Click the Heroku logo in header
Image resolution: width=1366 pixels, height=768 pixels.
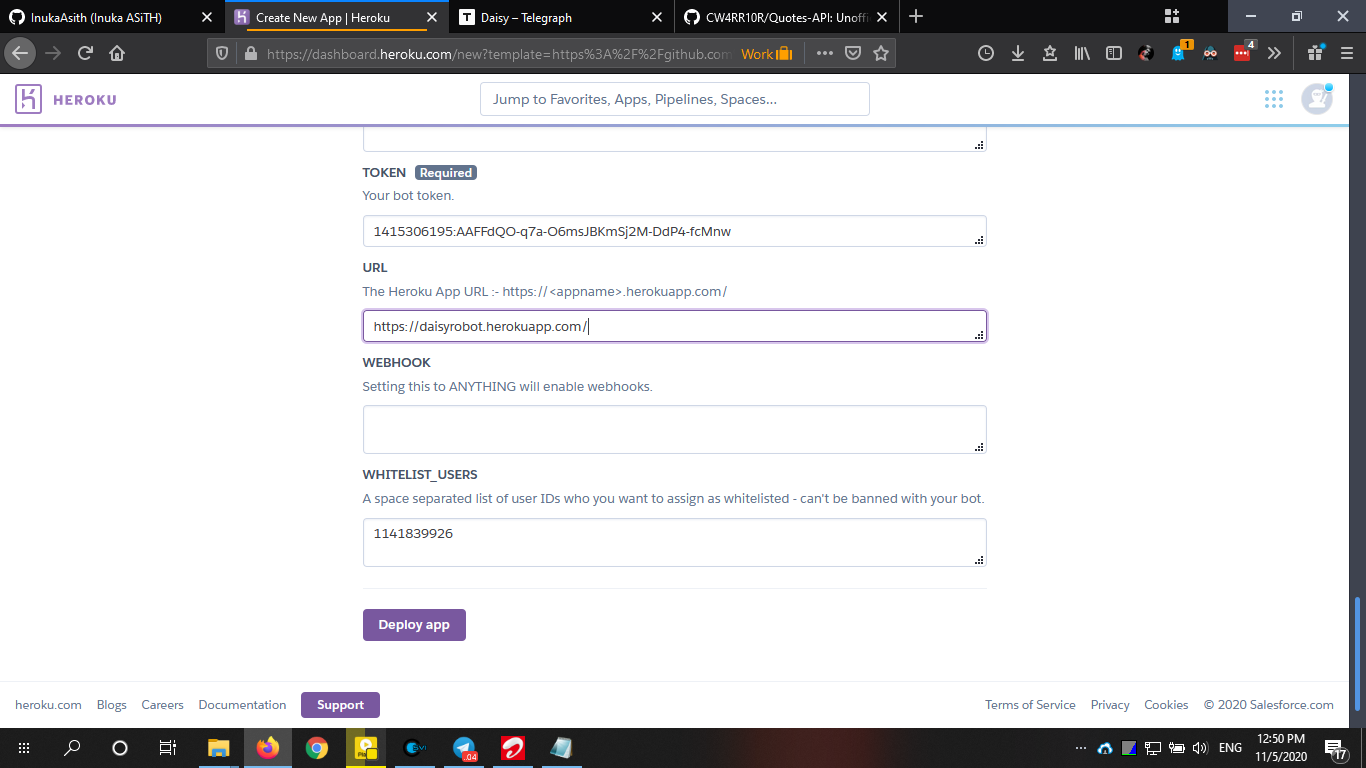point(66,99)
